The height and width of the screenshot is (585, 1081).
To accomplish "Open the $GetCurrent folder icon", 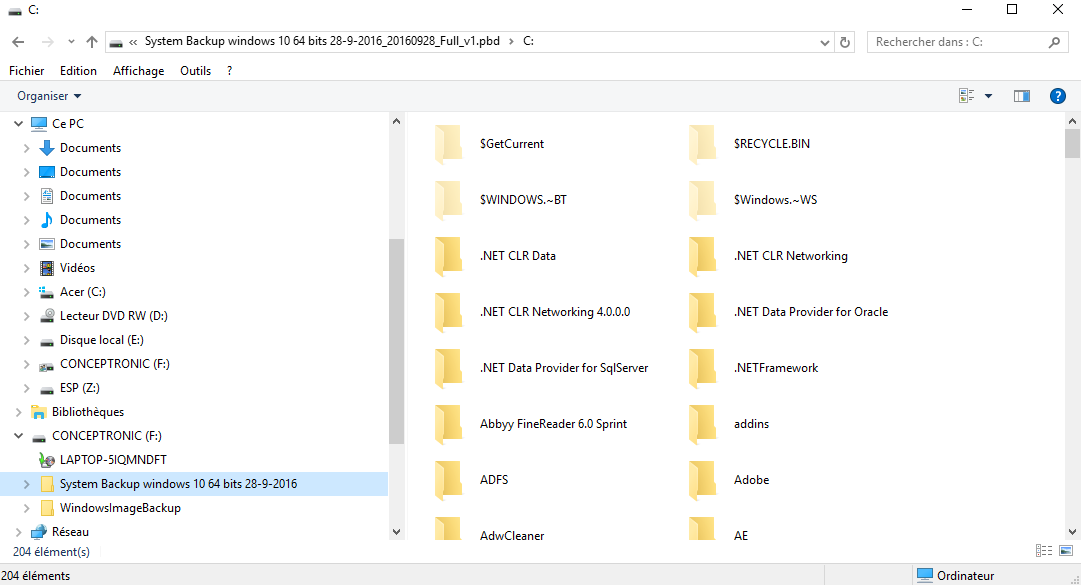I will click(448, 143).
